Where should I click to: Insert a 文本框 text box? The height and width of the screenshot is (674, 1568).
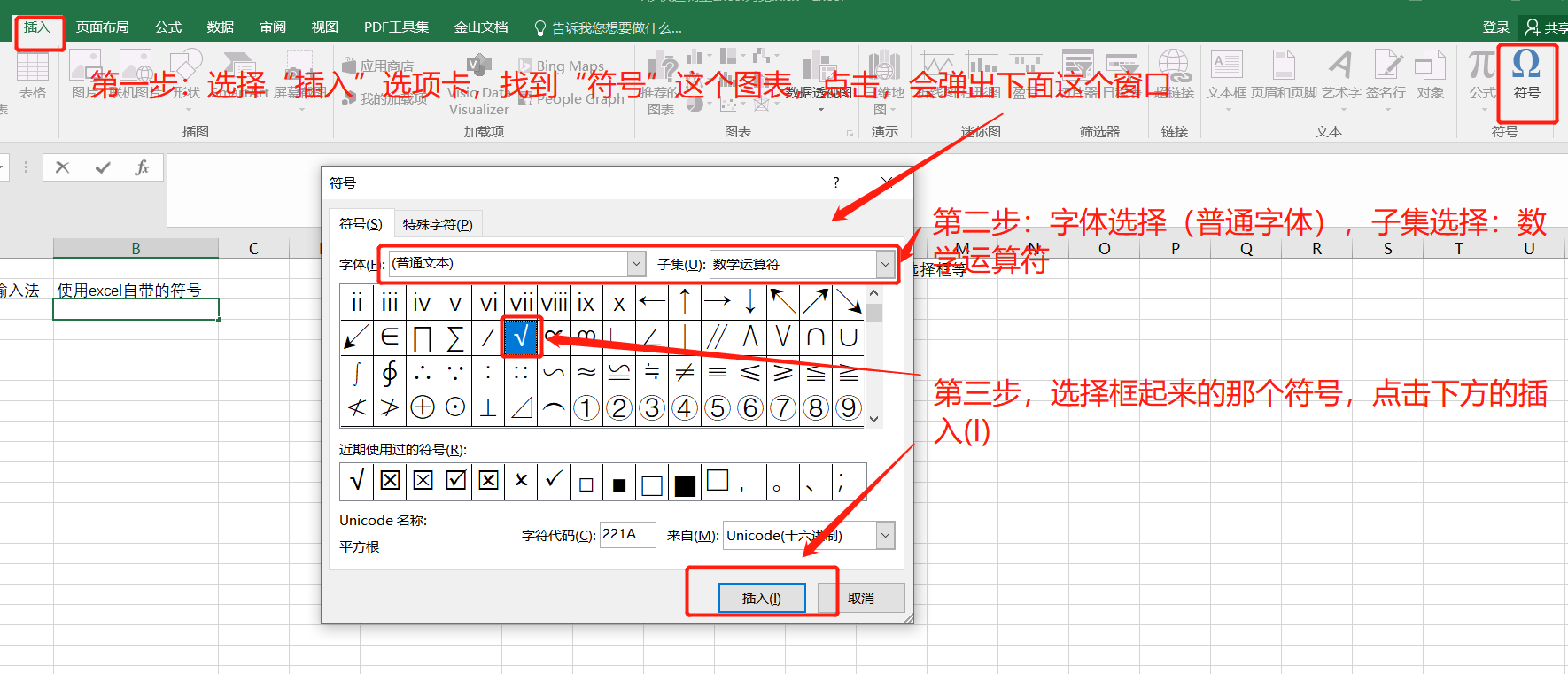[1227, 74]
